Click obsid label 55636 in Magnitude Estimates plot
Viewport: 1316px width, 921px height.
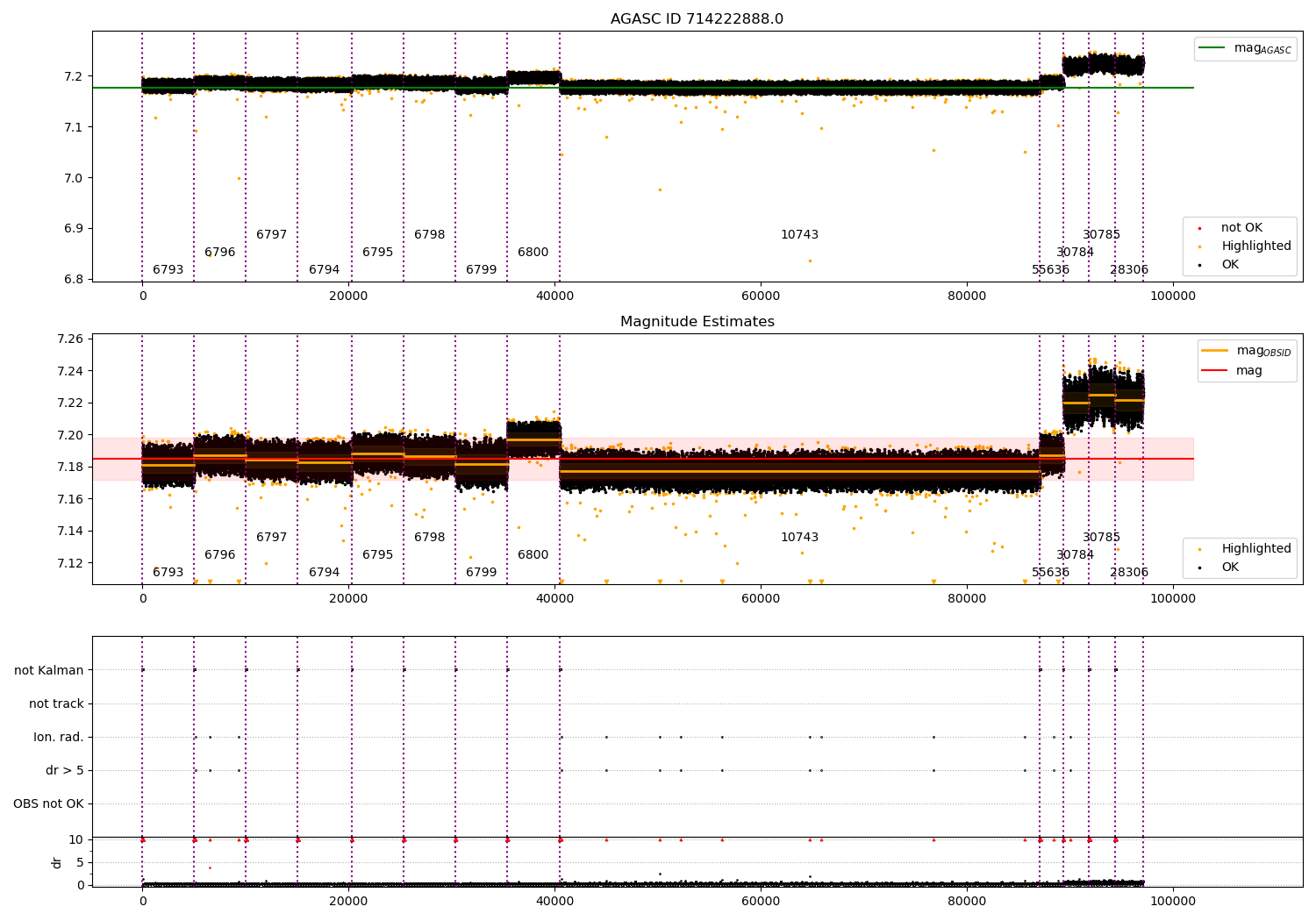1051,573
